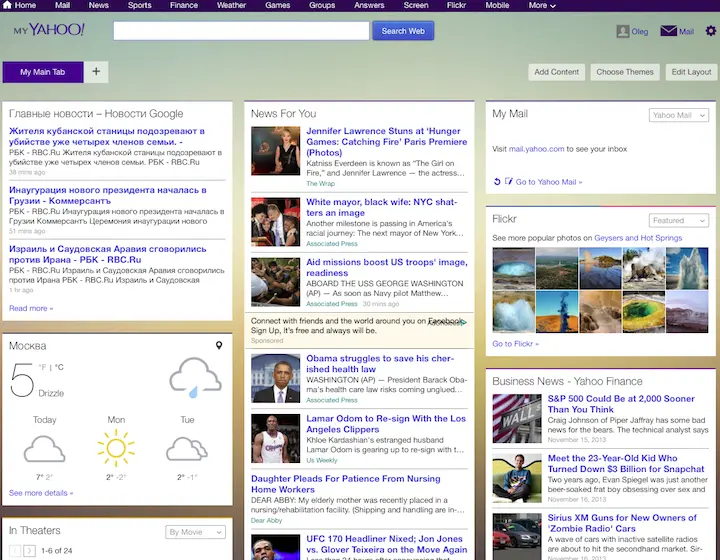Click the ad choices icon on sponsored item

[x=463, y=322]
